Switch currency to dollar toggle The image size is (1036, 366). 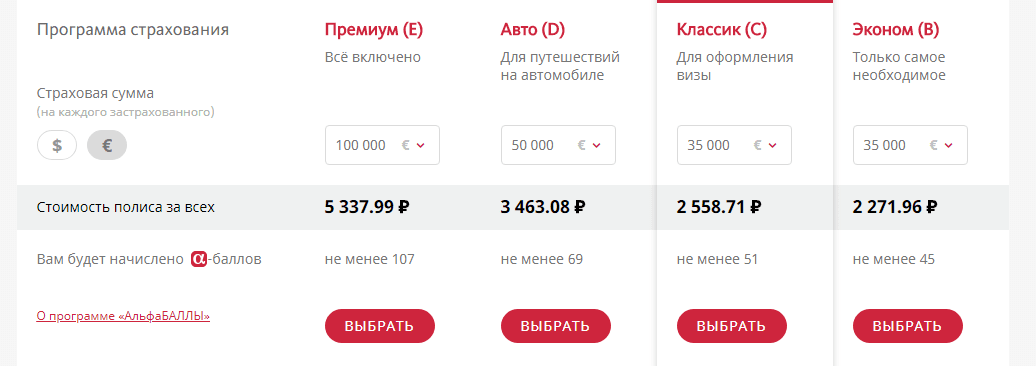pyautogui.click(x=57, y=145)
